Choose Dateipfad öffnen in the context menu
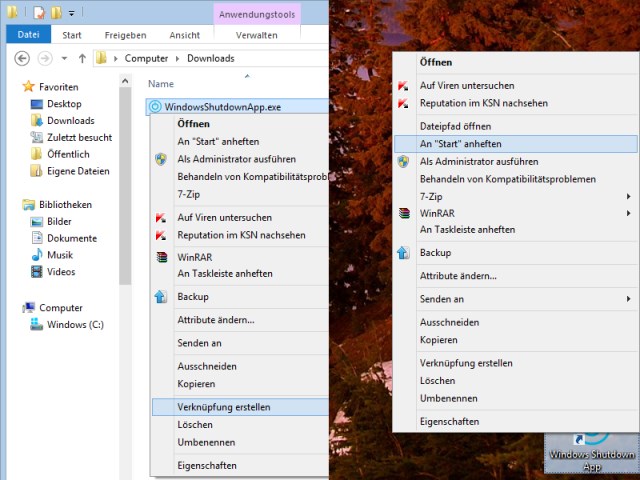The width and height of the screenshot is (640, 480). [455, 126]
